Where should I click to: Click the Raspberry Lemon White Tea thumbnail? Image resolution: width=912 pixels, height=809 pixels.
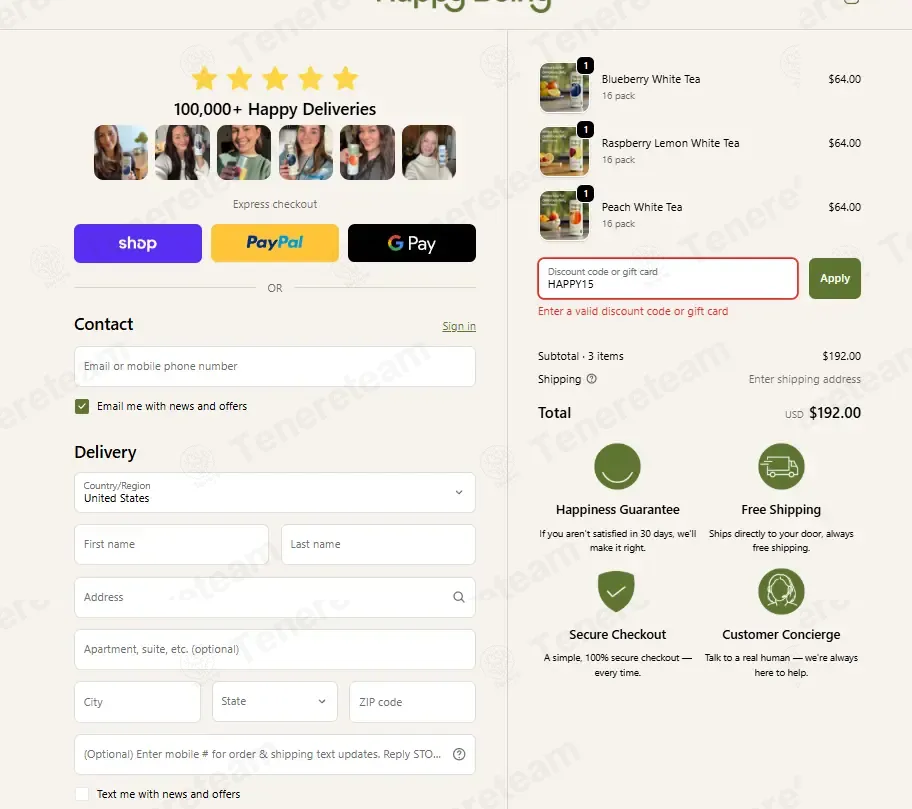(564, 151)
